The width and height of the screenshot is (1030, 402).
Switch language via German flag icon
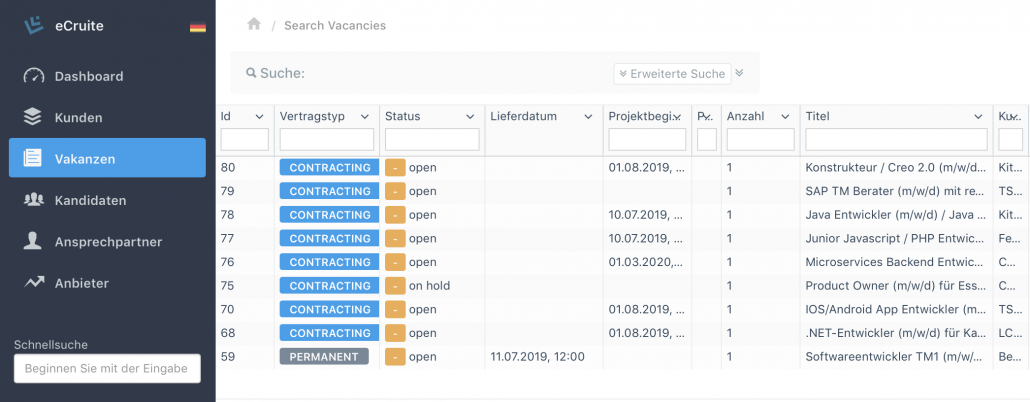pyautogui.click(x=197, y=27)
